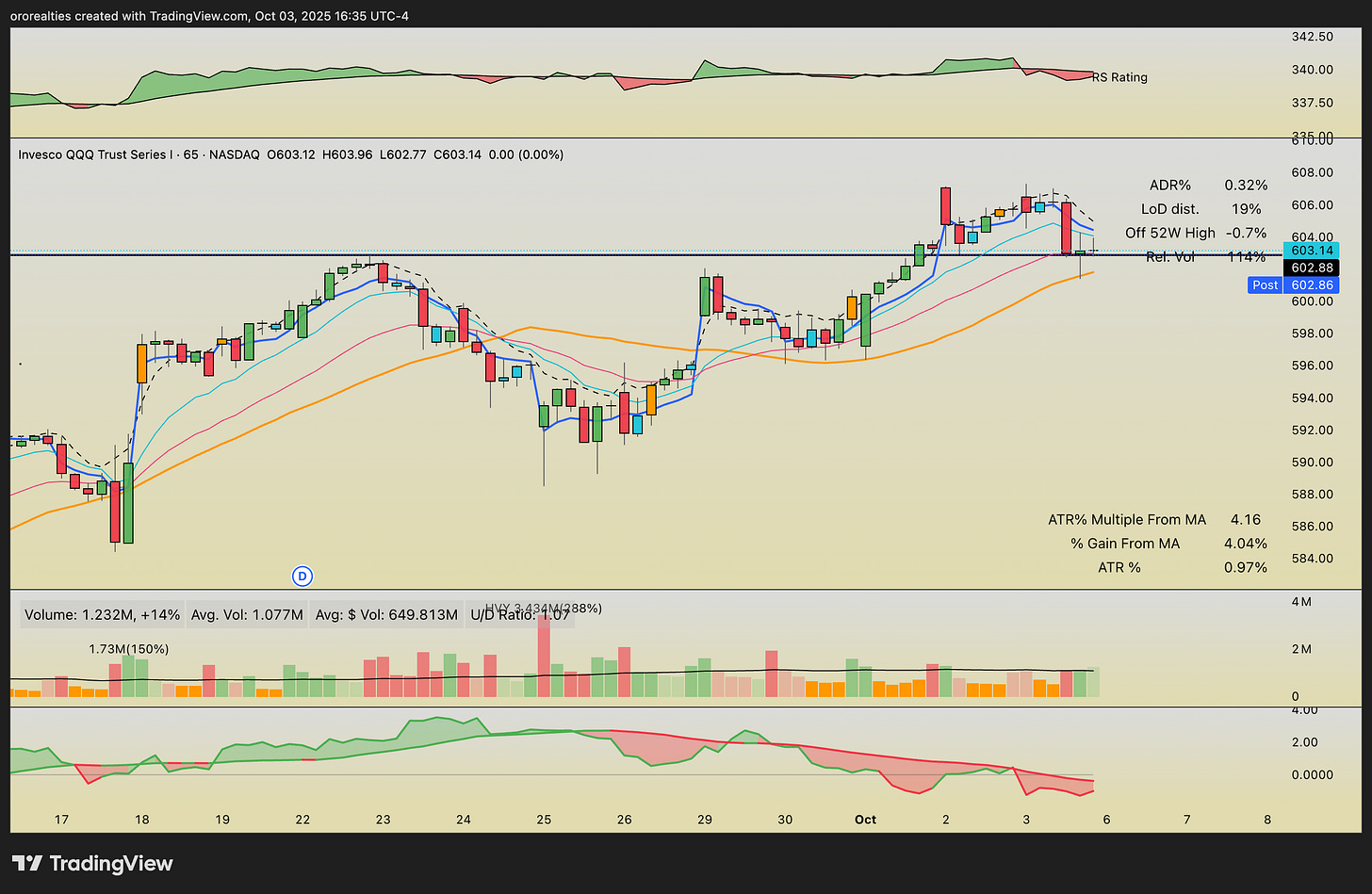Click the Avg: $ Vol: 649.813M label

pos(386,615)
